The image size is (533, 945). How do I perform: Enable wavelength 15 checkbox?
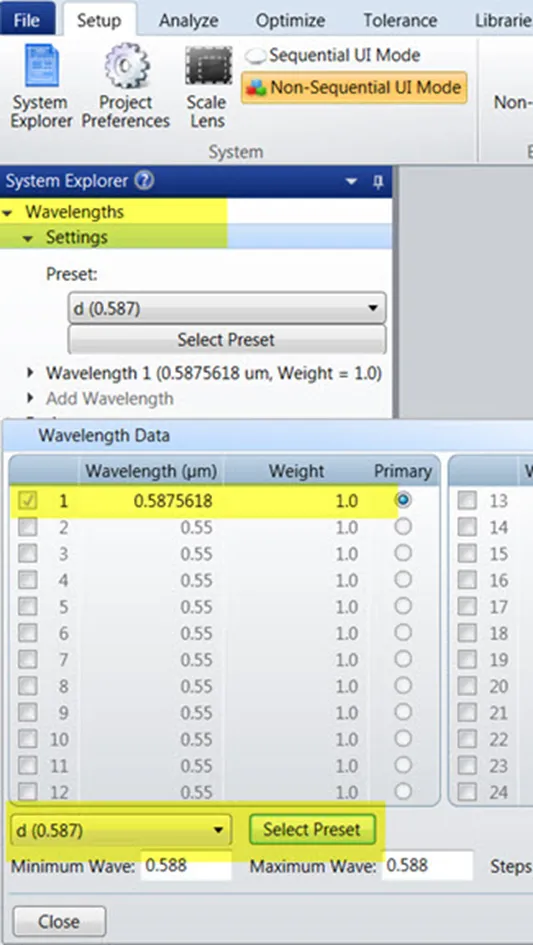(x=467, y=554)
